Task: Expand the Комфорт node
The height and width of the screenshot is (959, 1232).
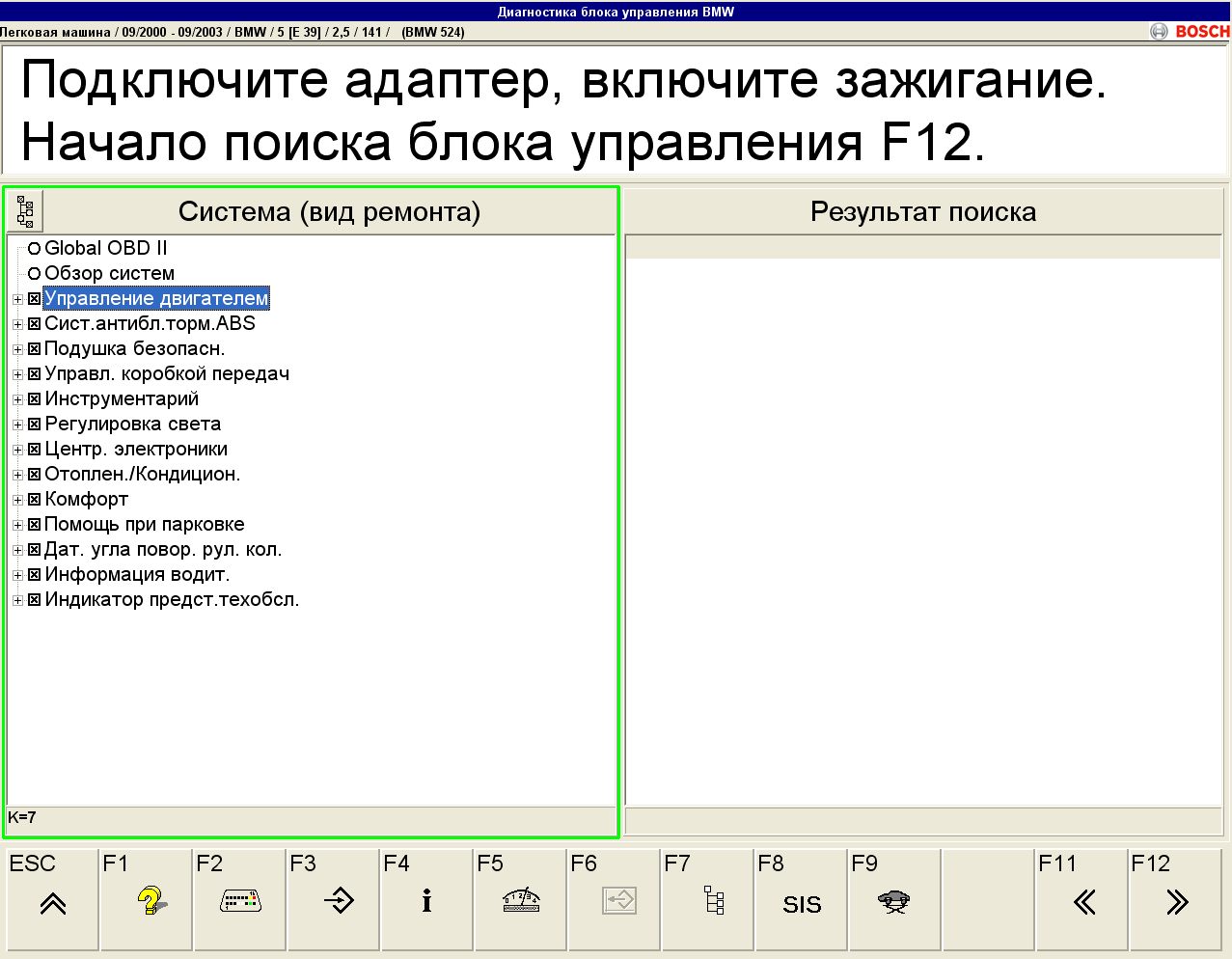Action: (17, 500)
